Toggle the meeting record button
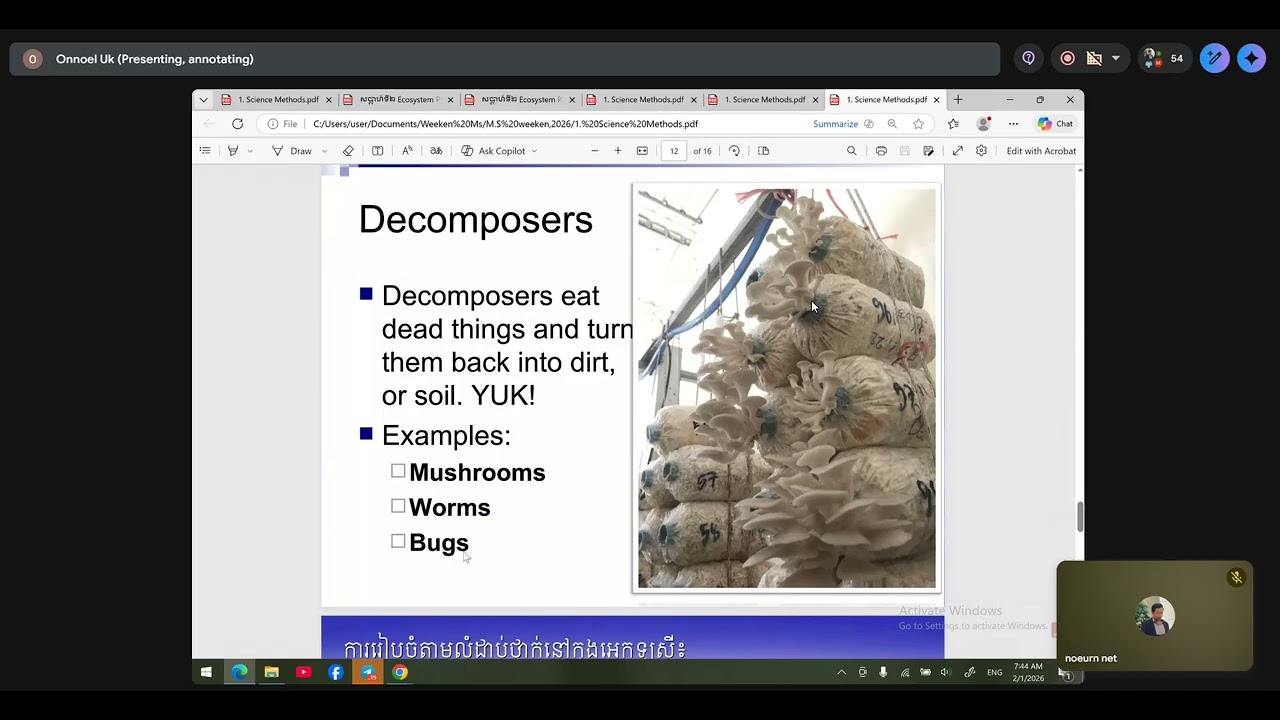 coord(1068,59)
